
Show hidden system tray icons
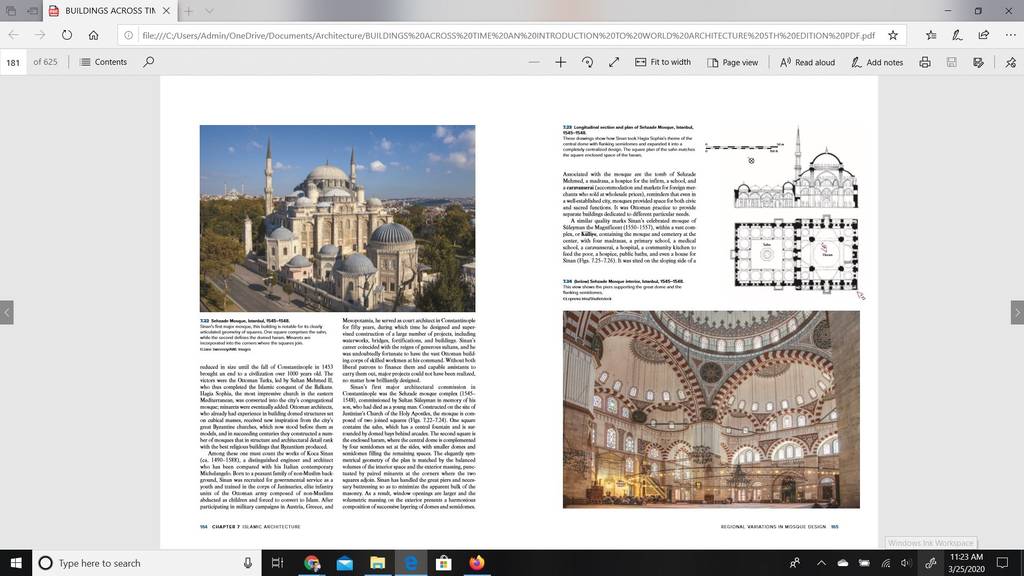tap(822, 563)
